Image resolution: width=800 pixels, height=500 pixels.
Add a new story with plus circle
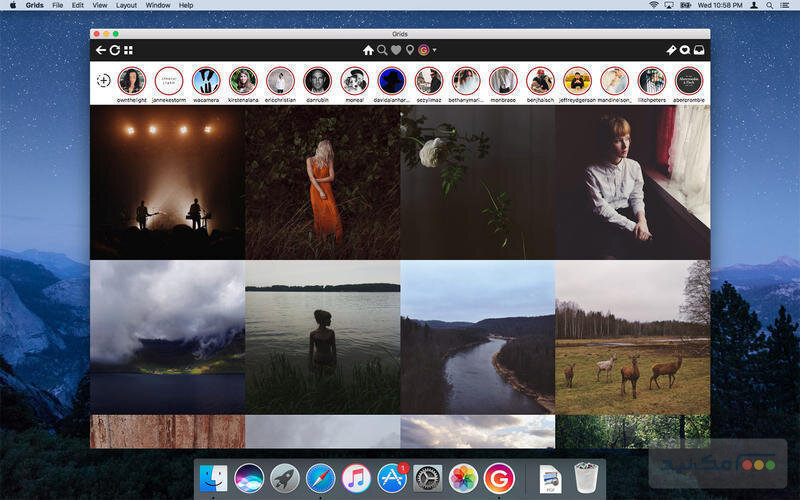point(104,81)
